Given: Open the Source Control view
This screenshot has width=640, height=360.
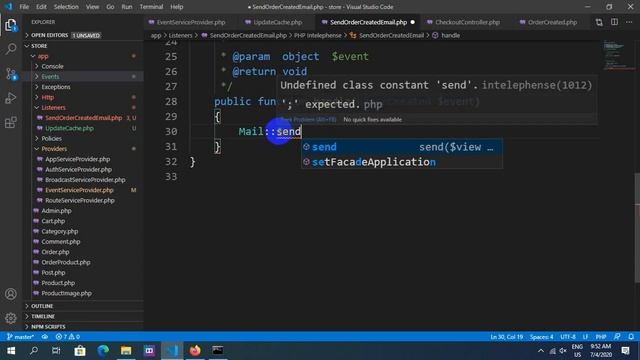Looking at the screenshot, I should 11,74.
